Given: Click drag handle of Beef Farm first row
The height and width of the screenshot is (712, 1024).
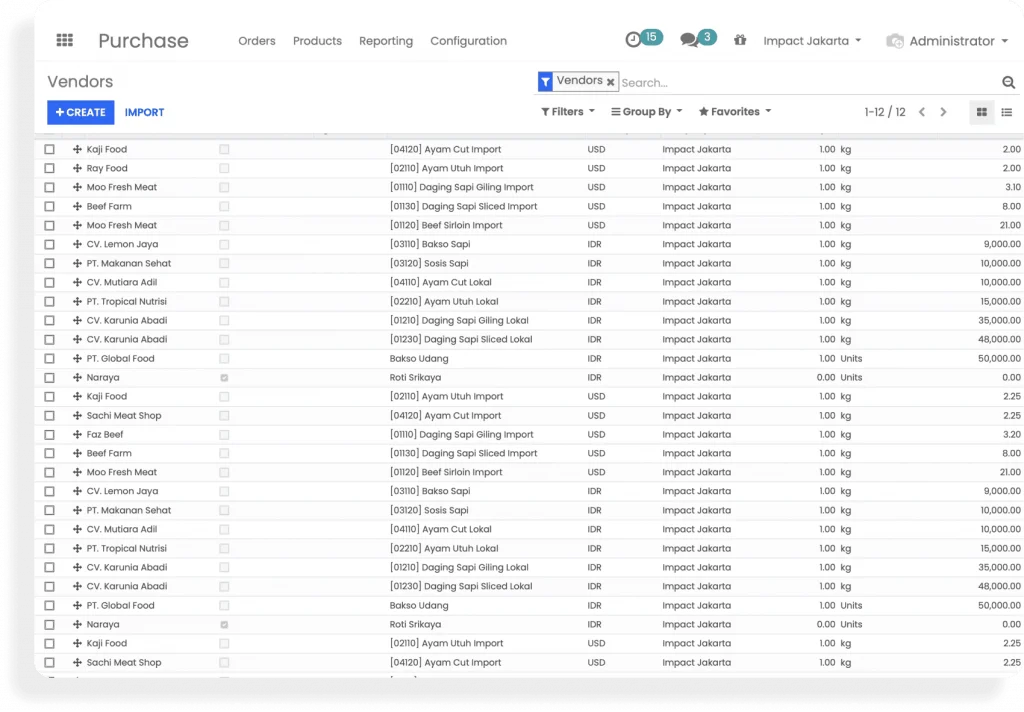Looking at the screenshot, I should point(77,206).
